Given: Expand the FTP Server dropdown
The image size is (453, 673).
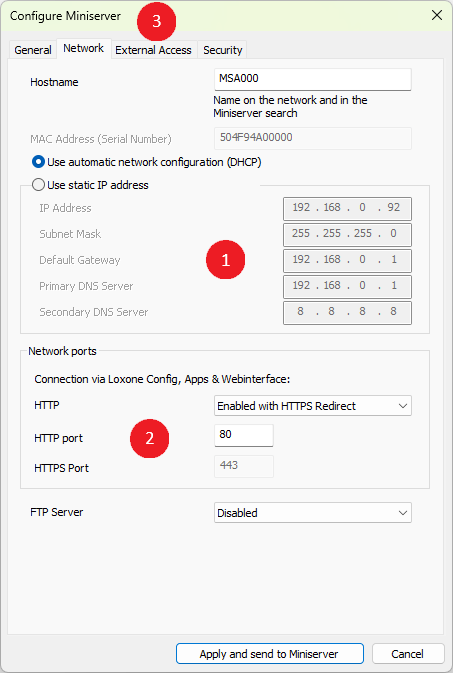Looking at the screenshot, I should [x=313, y=512].
